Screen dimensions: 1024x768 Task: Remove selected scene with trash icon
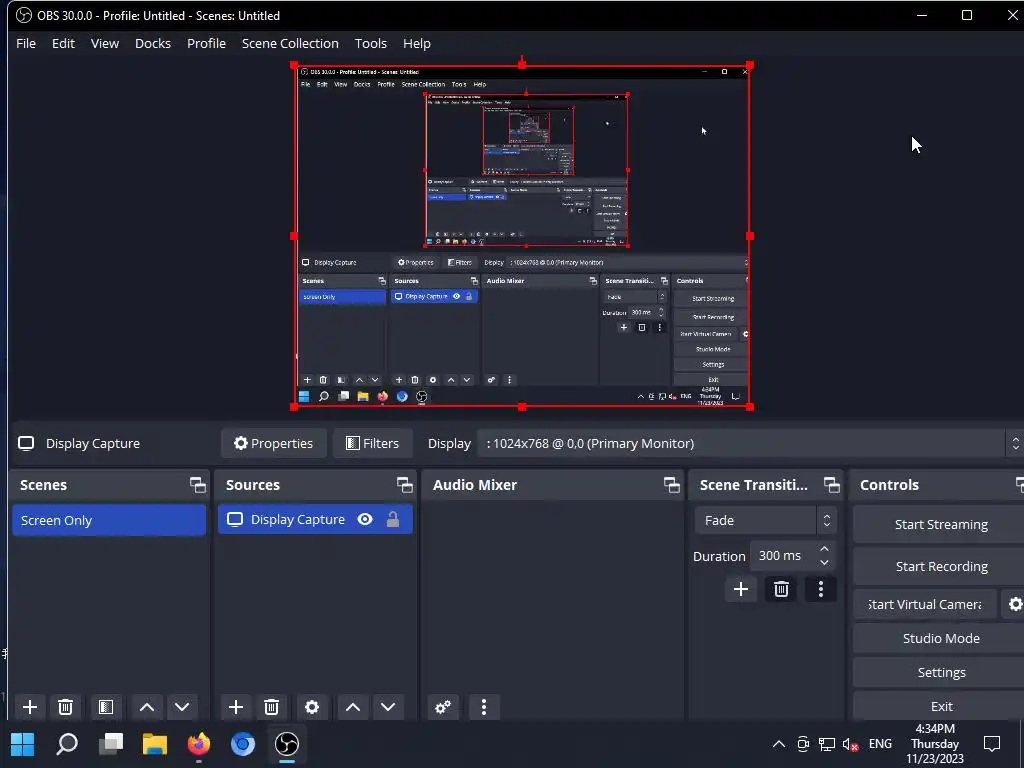pyautogui.click(x=65, y=707)
